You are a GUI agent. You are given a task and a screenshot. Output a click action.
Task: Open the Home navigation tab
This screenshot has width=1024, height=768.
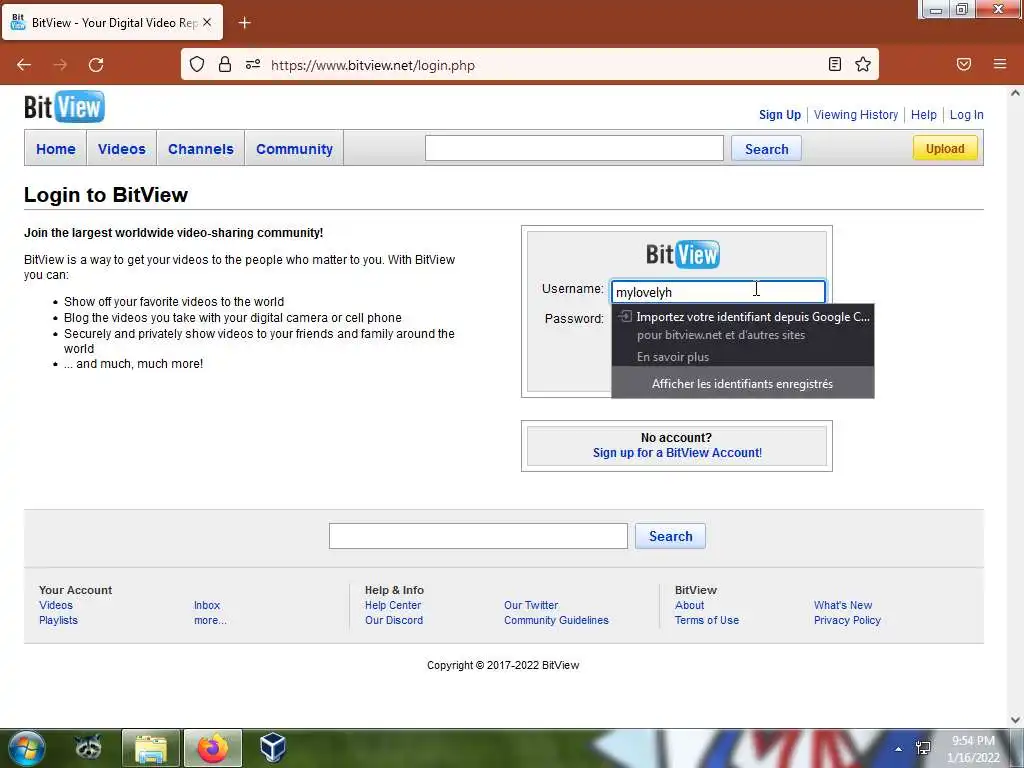coord(56,149)
